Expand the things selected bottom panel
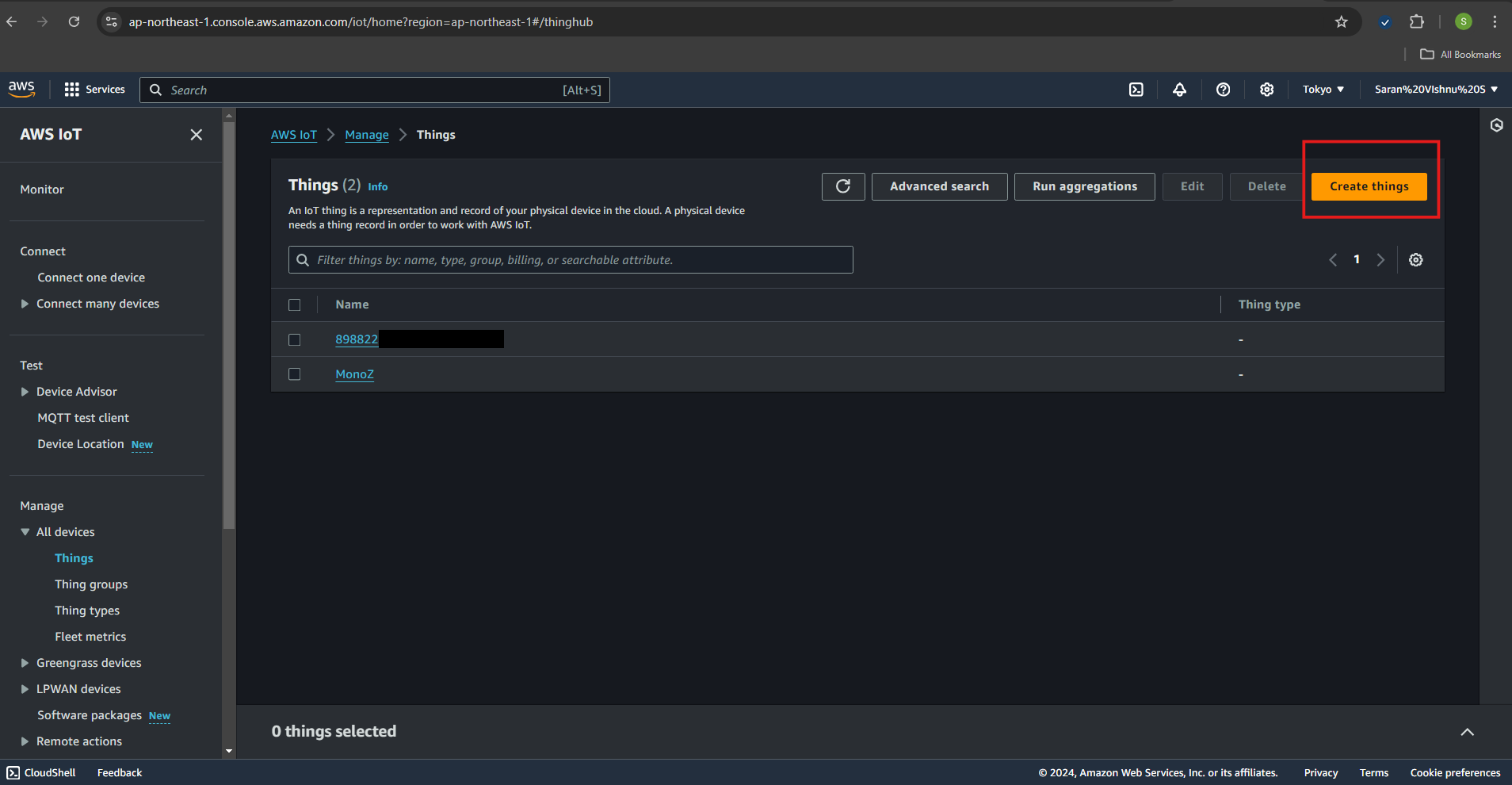This screenshot has width=1512, height=785. tap(1468, 732)
